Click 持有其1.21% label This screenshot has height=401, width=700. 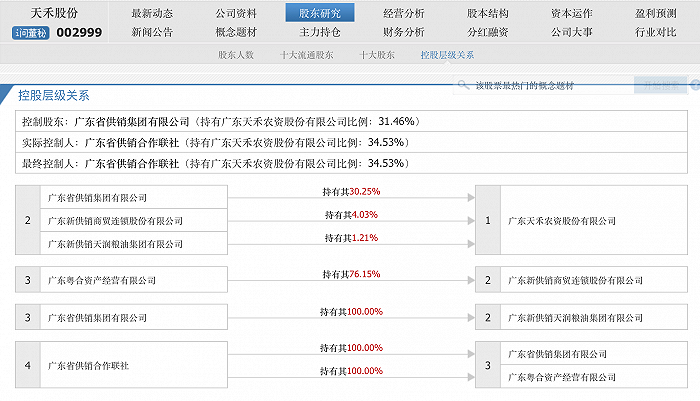tap(351, 238)
